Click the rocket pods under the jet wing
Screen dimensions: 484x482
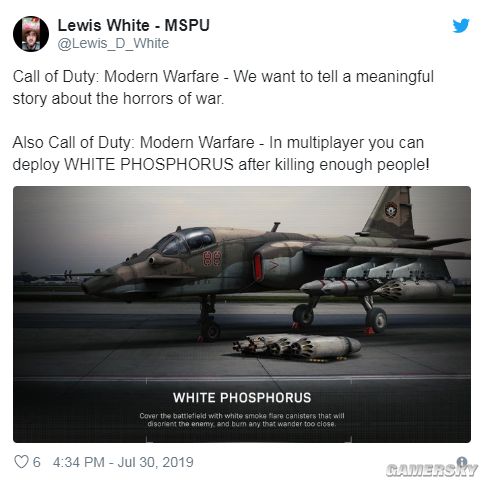coord(377,287)
